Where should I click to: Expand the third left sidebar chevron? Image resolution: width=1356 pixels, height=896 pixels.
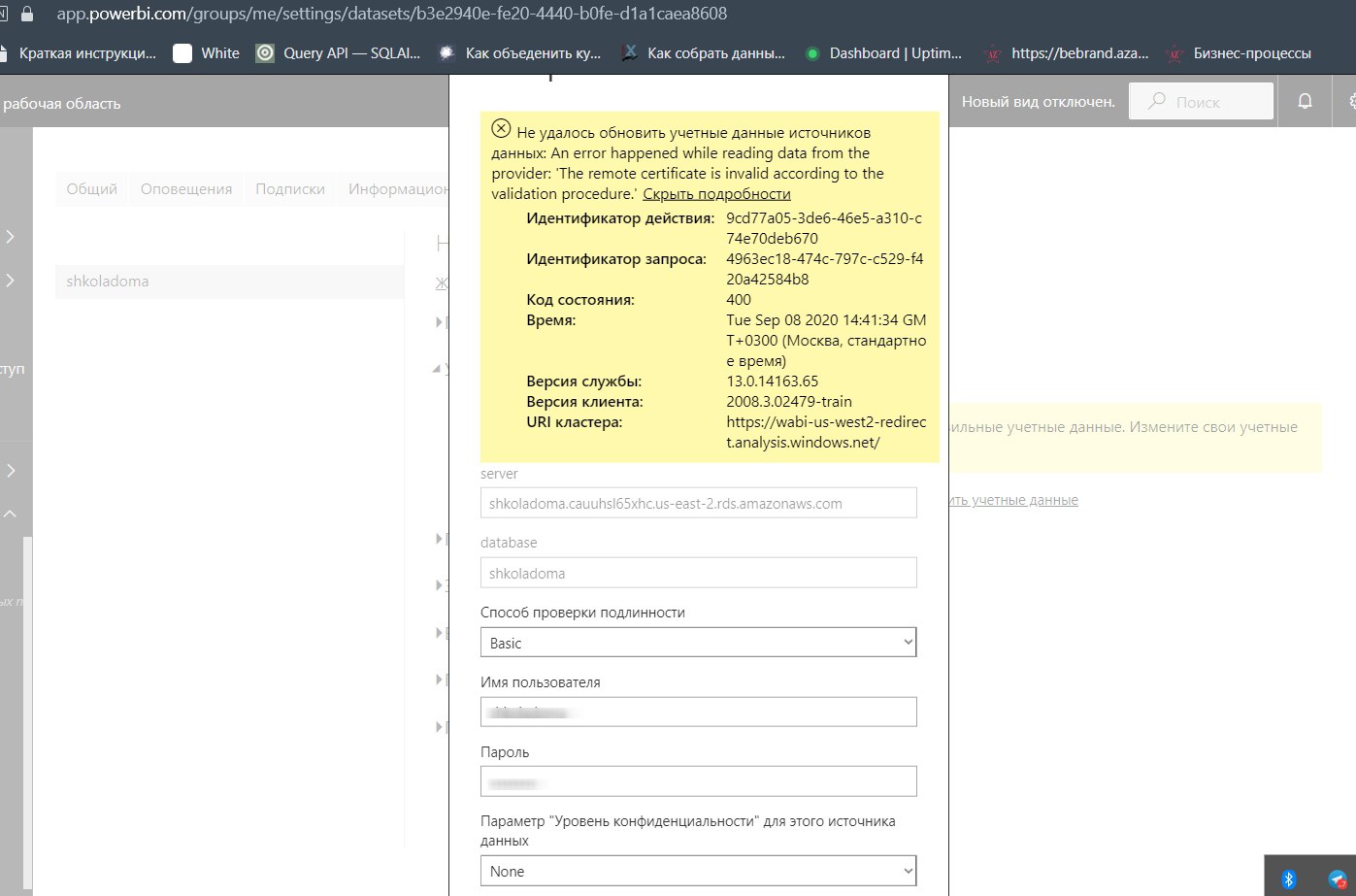click(x=11, y=471)
